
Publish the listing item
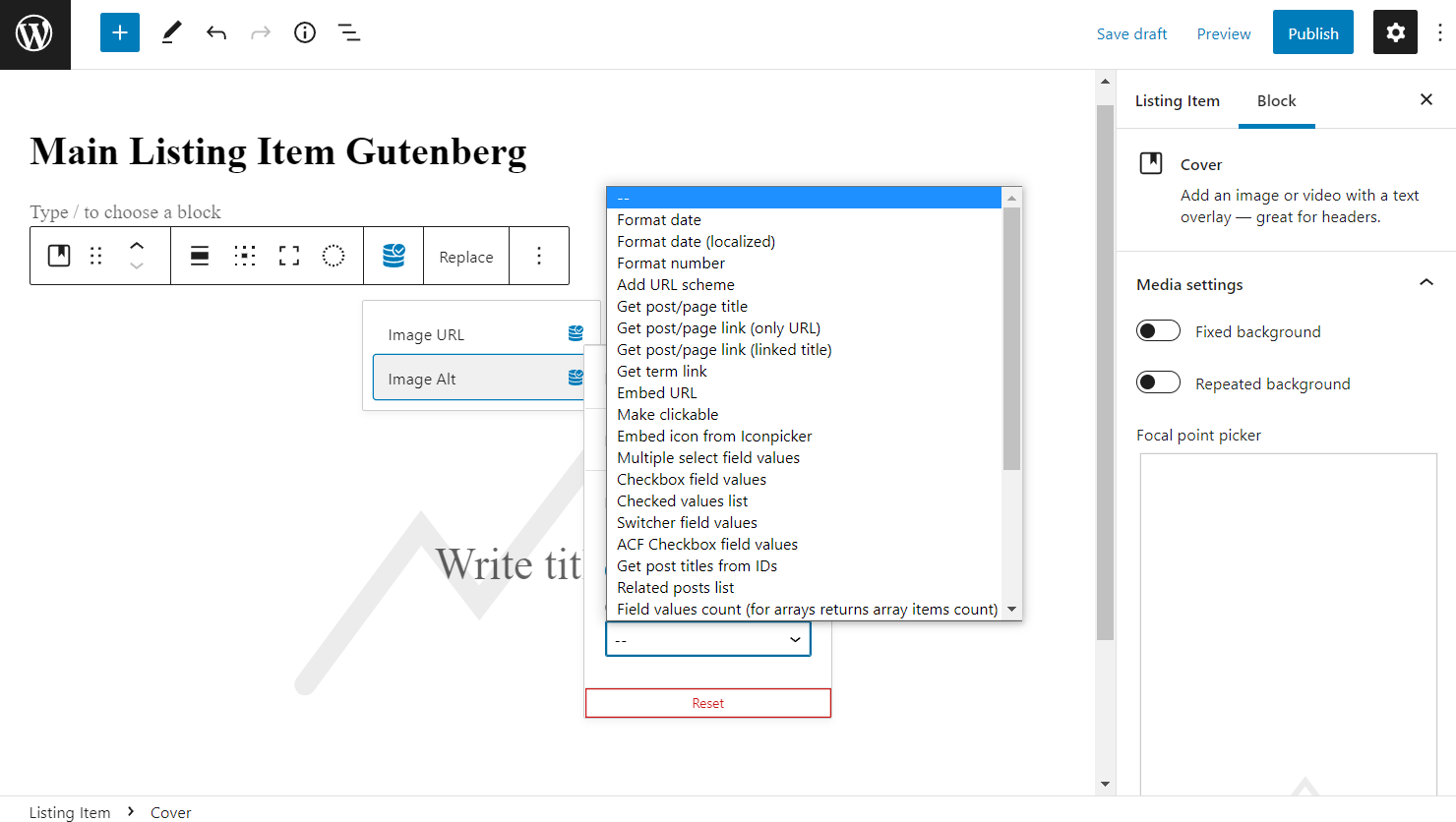tap(1313, 32)
